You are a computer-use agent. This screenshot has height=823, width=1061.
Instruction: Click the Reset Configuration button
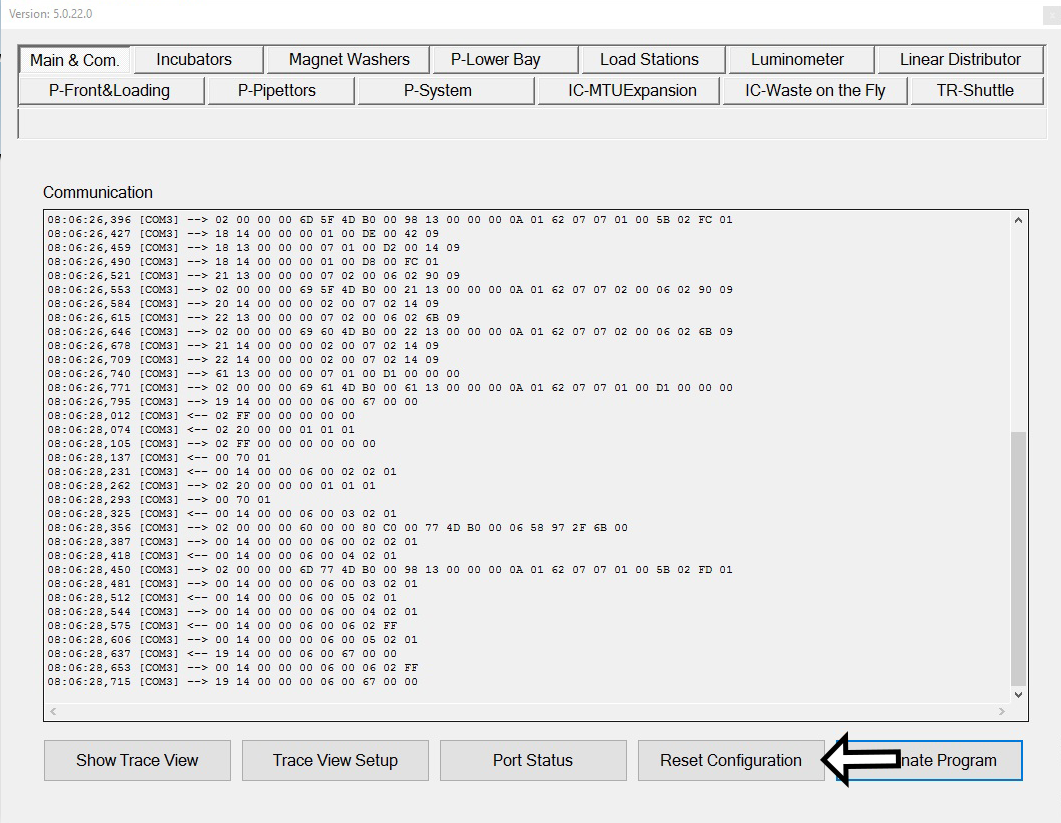tap(731, 761)
